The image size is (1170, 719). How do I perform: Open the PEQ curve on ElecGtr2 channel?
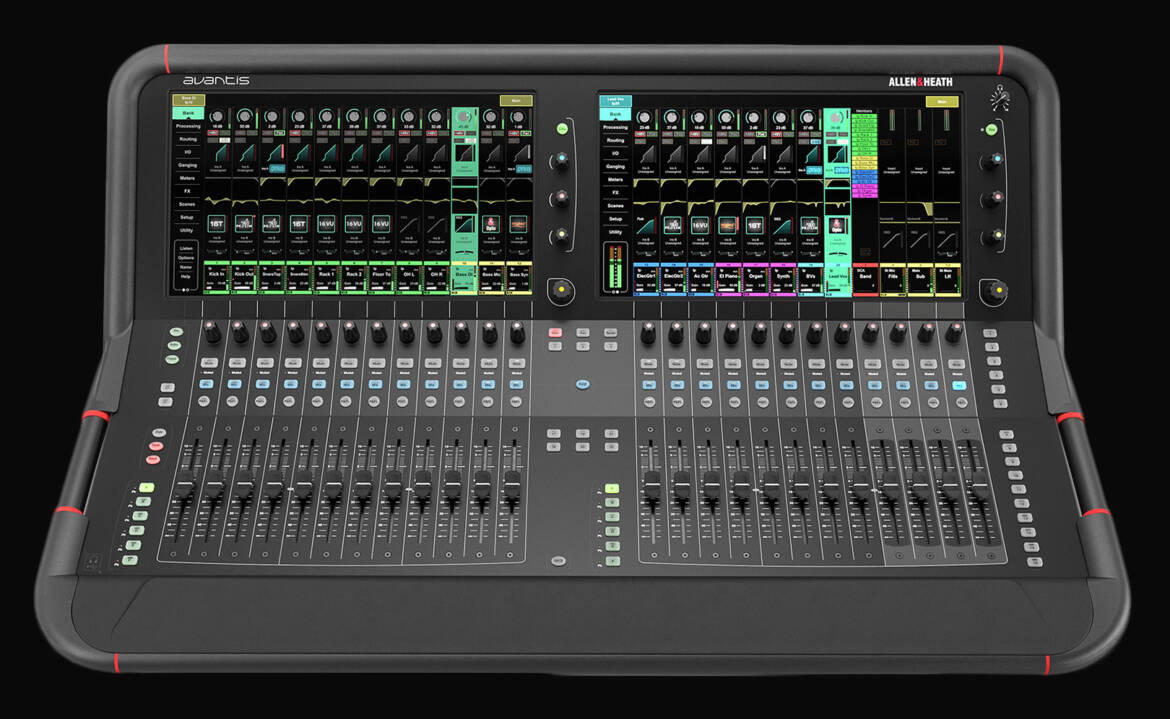(673, 205)
